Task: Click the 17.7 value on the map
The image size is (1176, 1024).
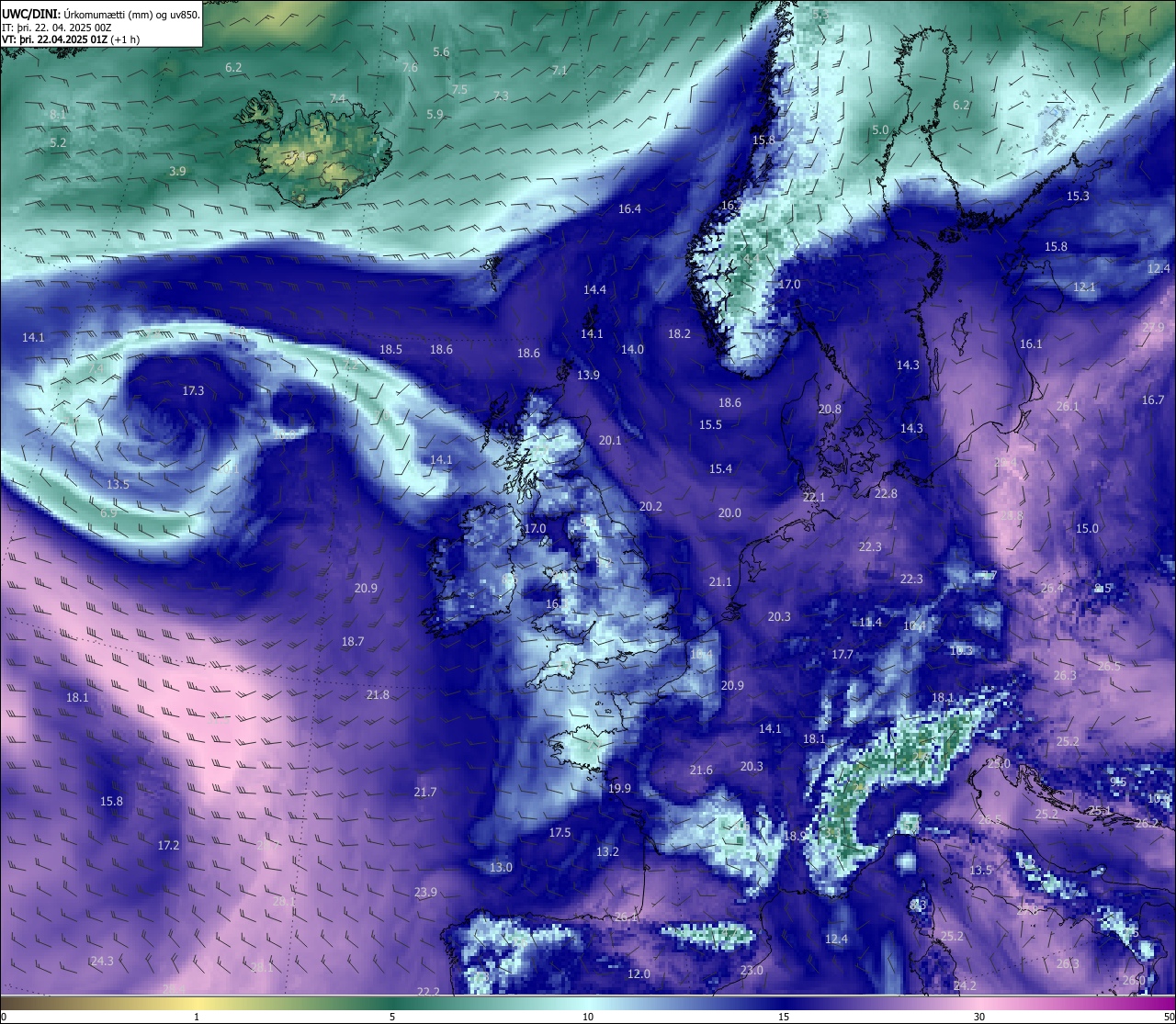Action: tap(842, 655)
